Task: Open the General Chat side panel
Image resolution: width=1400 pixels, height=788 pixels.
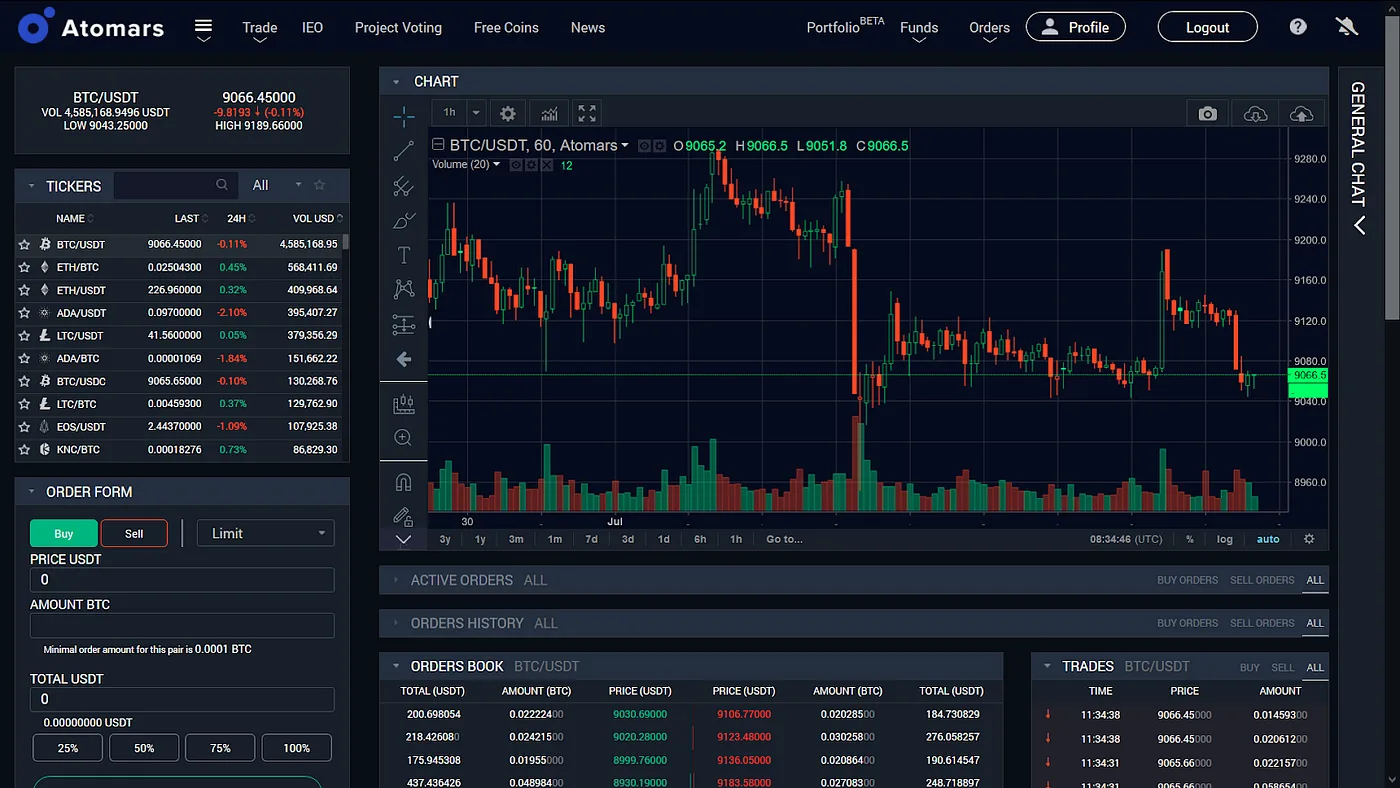Action: (x=1358, y=158)
